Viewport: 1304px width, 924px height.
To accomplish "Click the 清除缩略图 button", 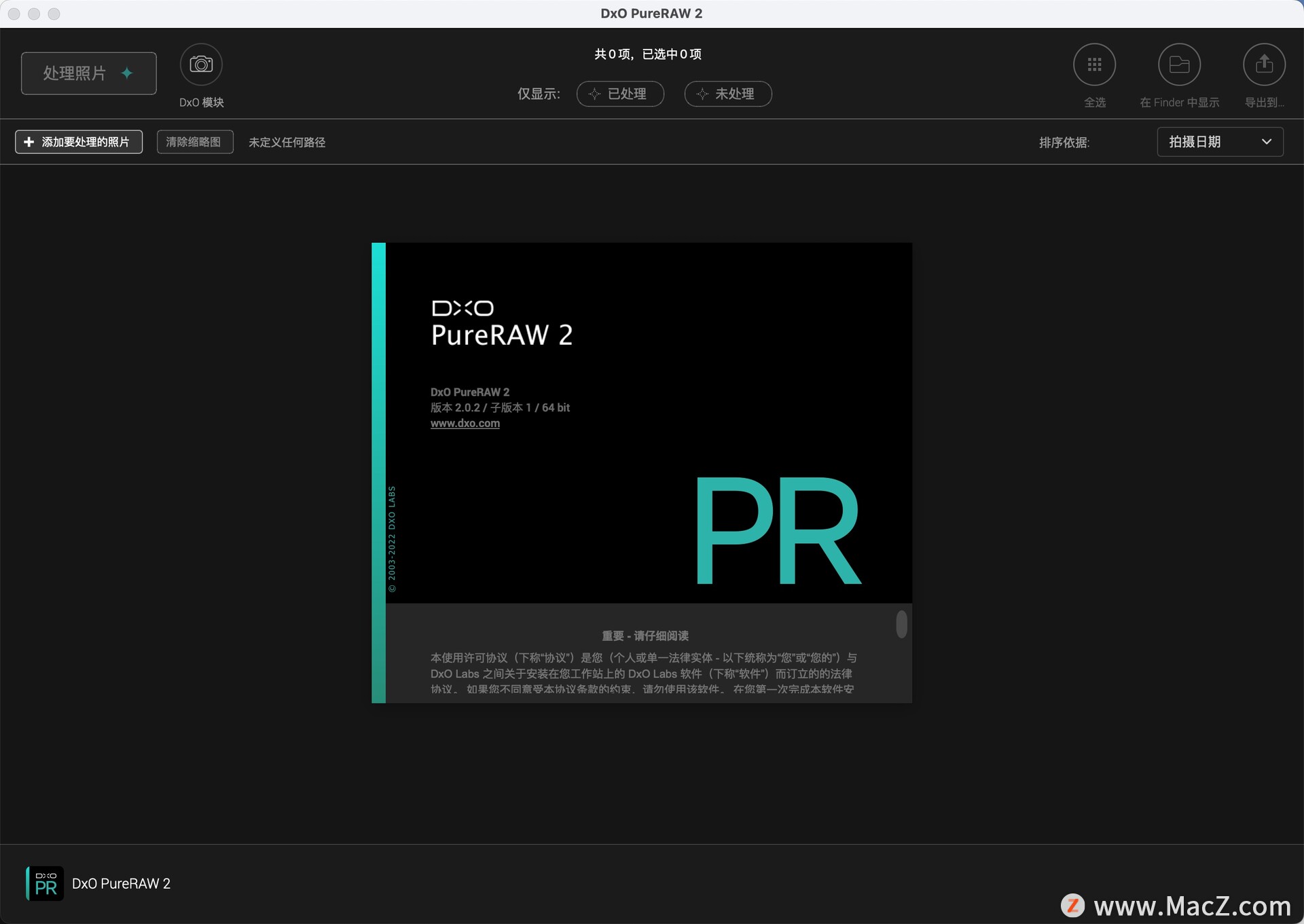I will point(195,142).
